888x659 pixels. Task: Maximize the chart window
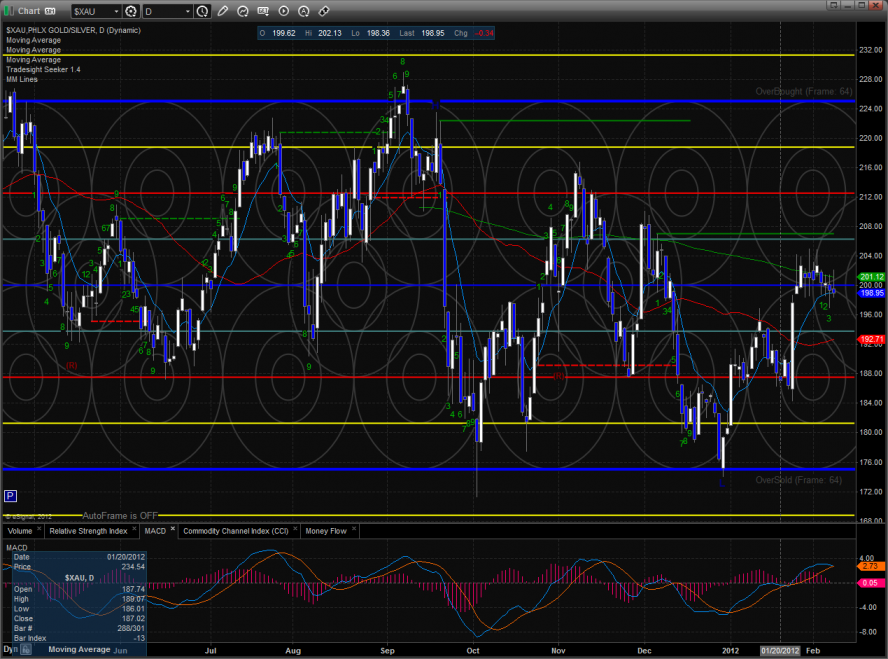pos(861,5)
